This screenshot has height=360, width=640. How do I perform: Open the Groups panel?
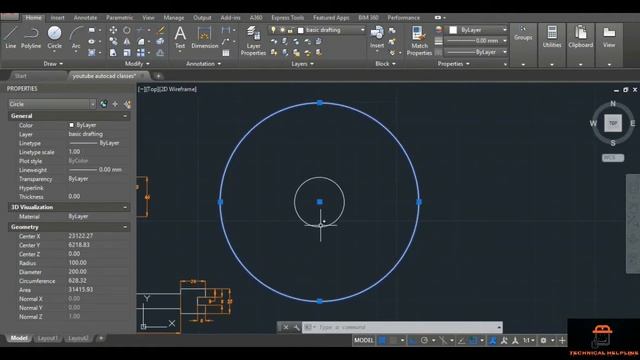tap(523, 44)
